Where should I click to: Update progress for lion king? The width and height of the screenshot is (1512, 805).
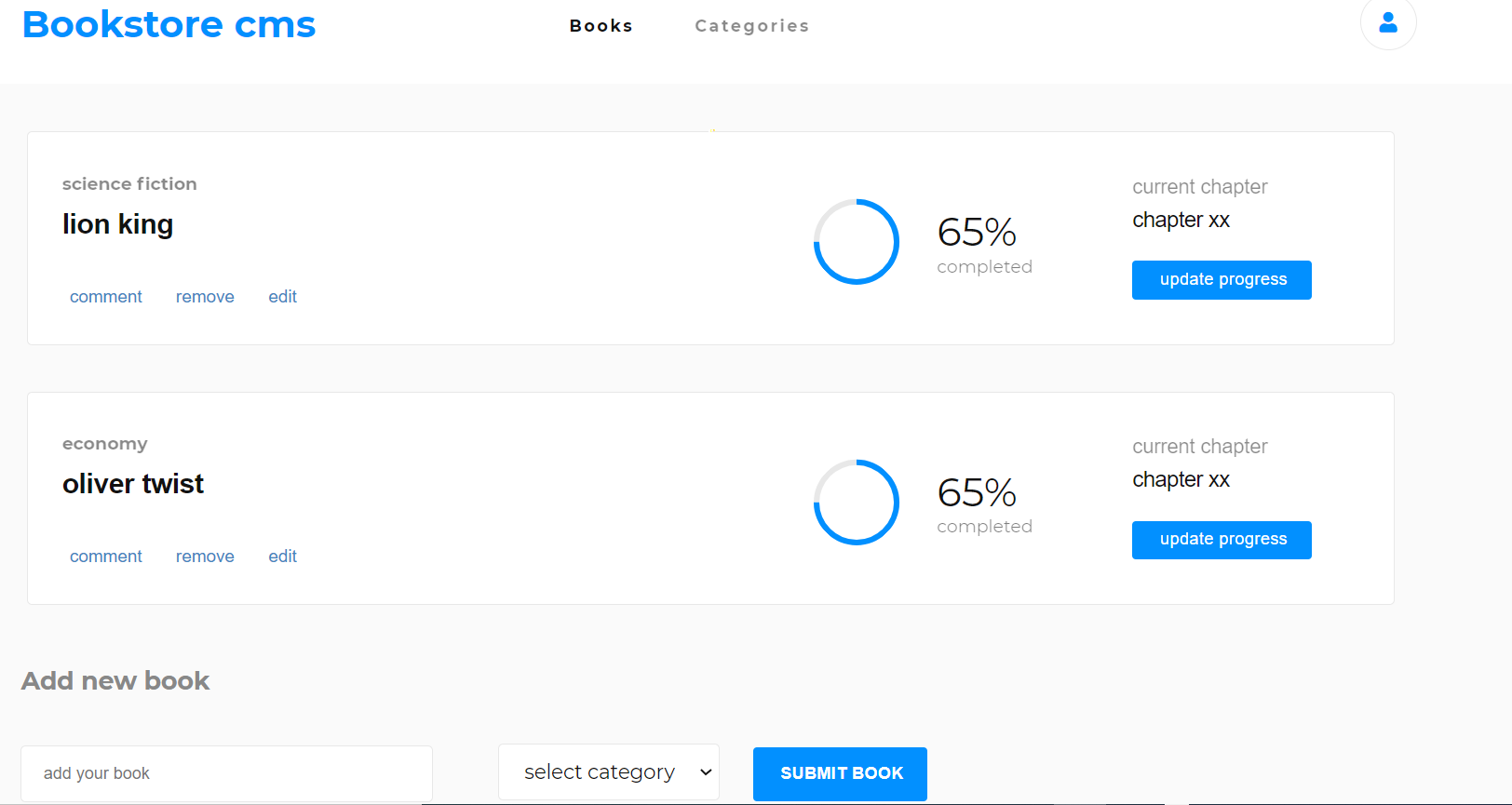click(x=1222, y=279)
